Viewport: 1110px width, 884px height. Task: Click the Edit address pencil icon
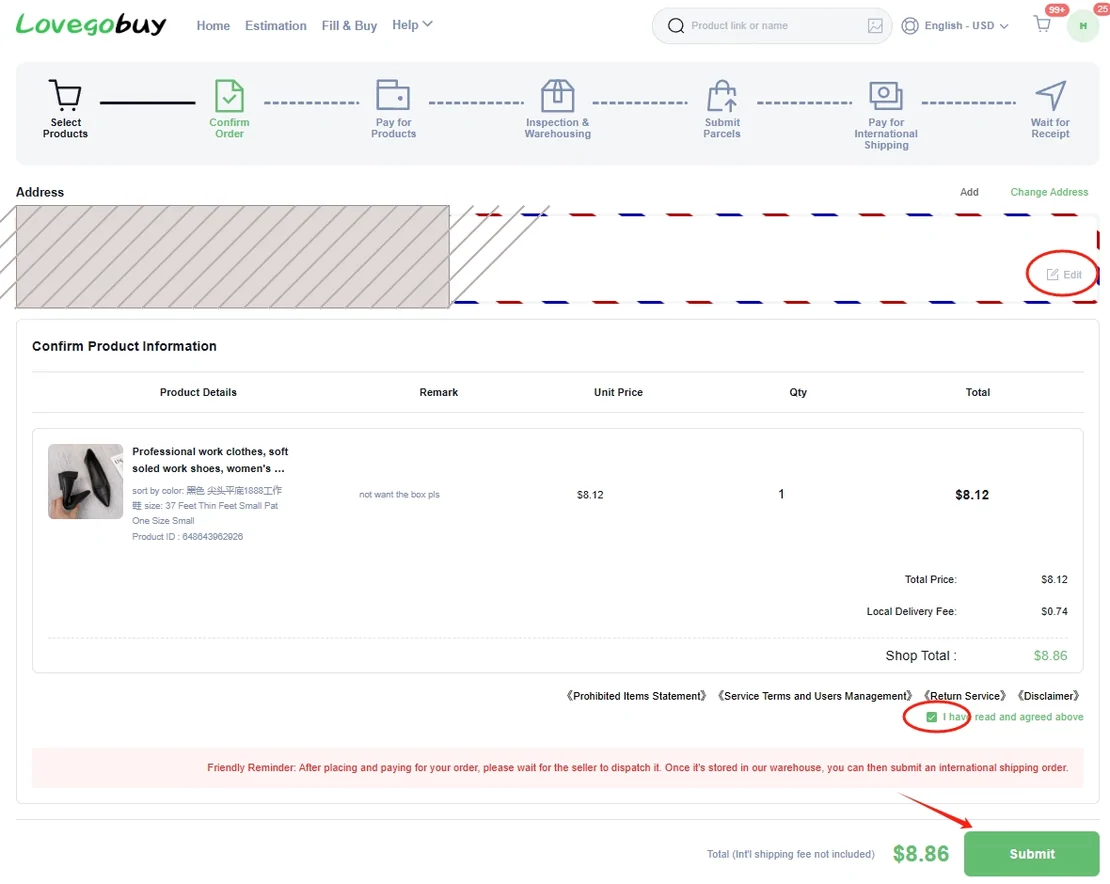(x=1053, y=275)
